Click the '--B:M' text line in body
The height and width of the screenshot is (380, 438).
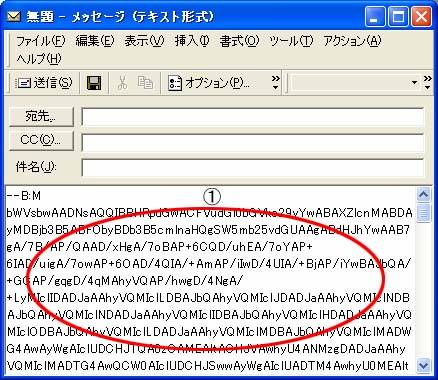click(x=24, y=196)
